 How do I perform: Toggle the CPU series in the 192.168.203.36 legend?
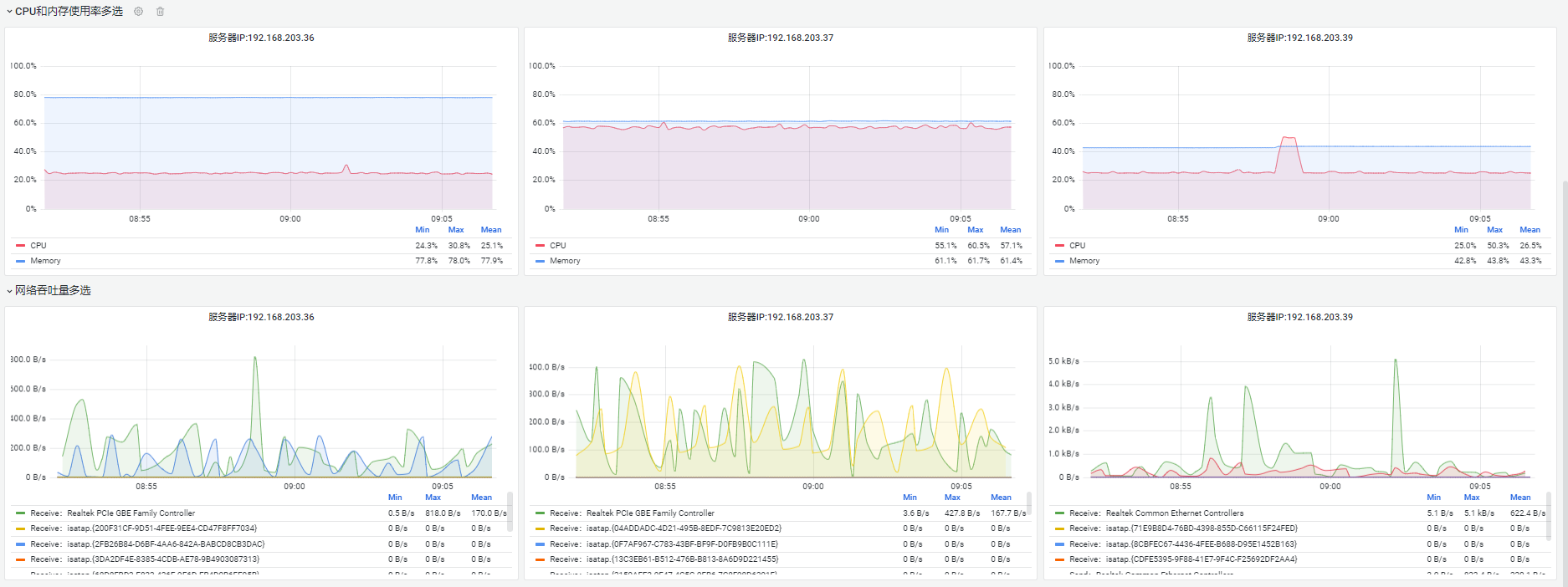pyautogui.click(x=38, y=246)
